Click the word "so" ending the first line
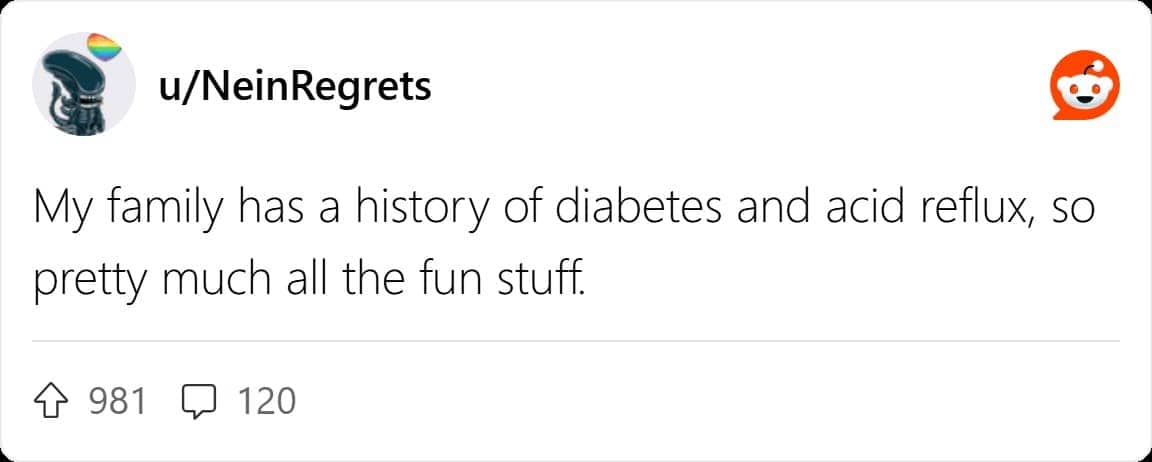 tap(1075, 210)
